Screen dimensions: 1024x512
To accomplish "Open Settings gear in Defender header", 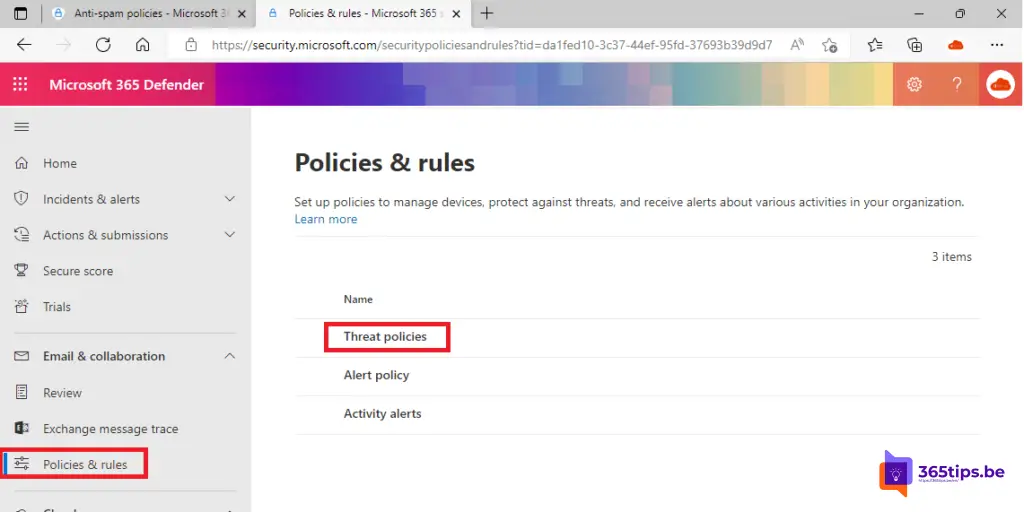I will pos(914,84).
